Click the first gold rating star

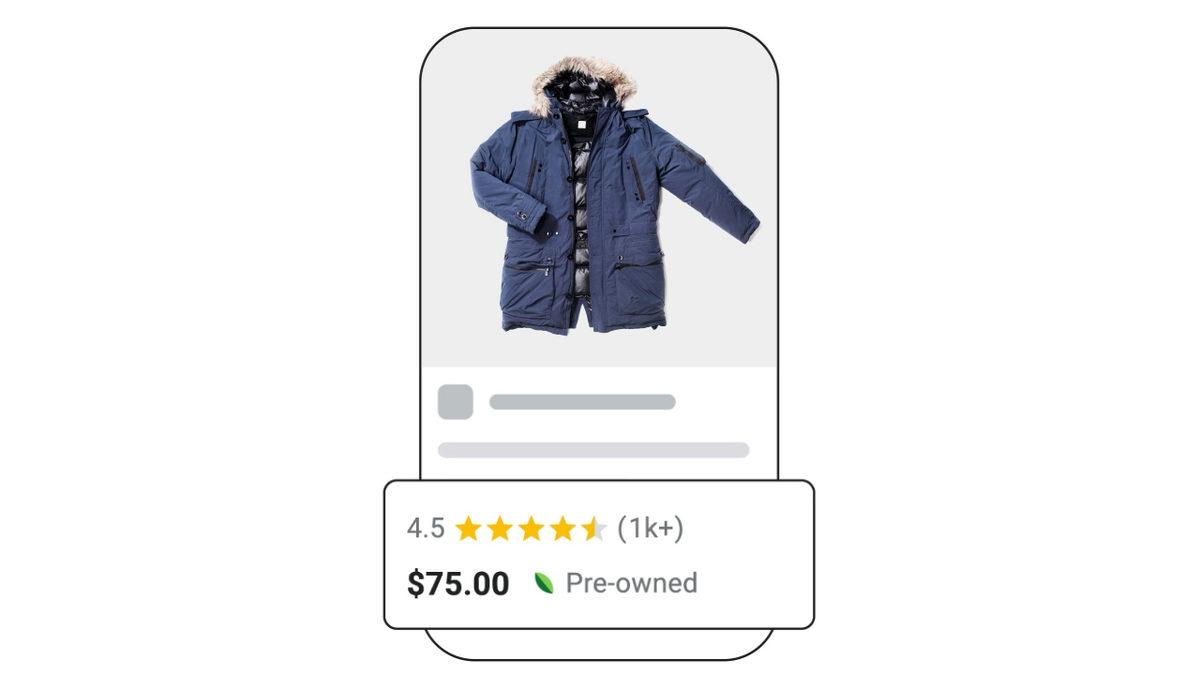point(468,528)
